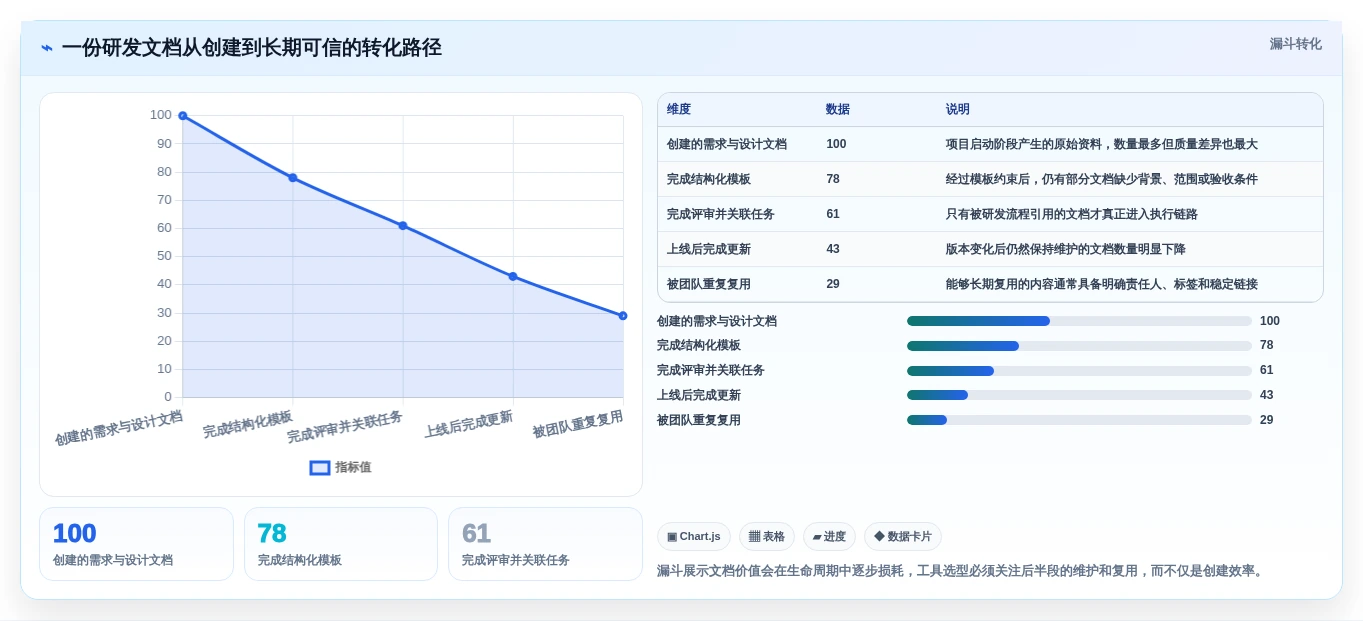Screen dimensions: 1363x621
Task: Select the 表格 tag chip
Action: tap(767, 537)
